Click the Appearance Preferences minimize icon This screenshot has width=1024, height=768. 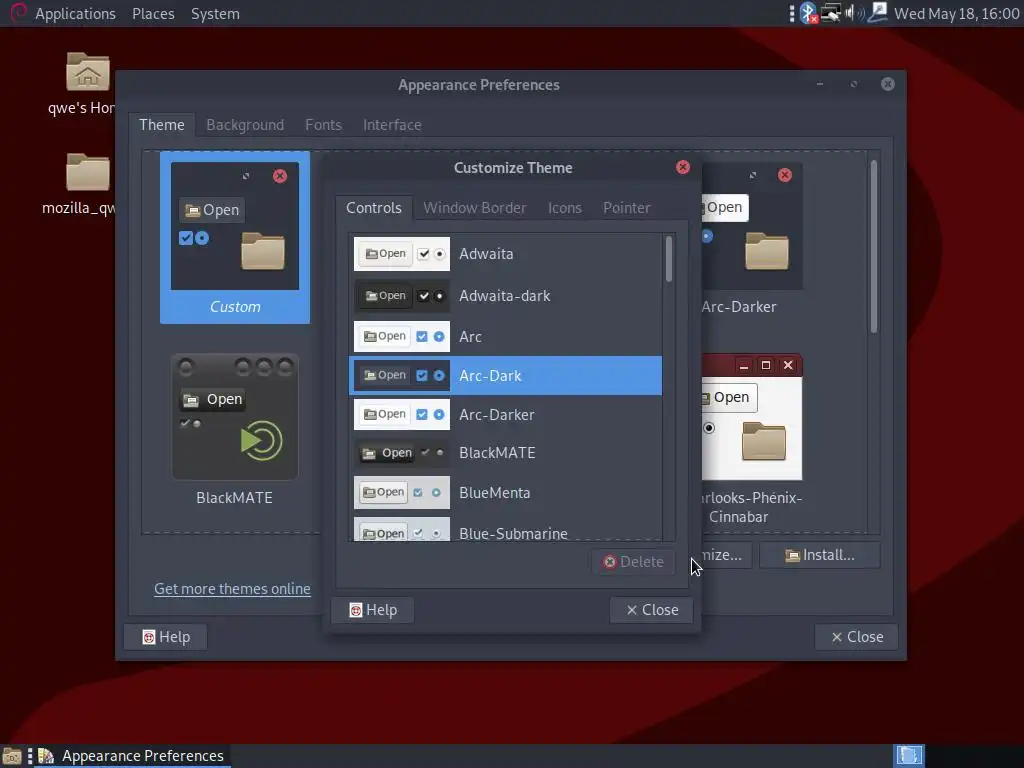[x=820, y=84]
